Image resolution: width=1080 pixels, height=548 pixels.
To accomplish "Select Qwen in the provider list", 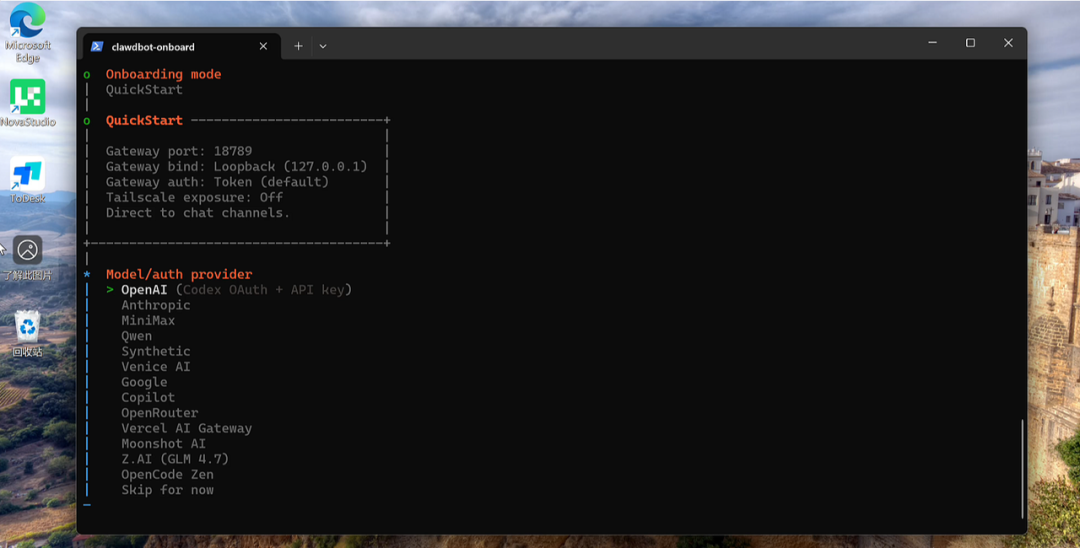I will [137, 336].
